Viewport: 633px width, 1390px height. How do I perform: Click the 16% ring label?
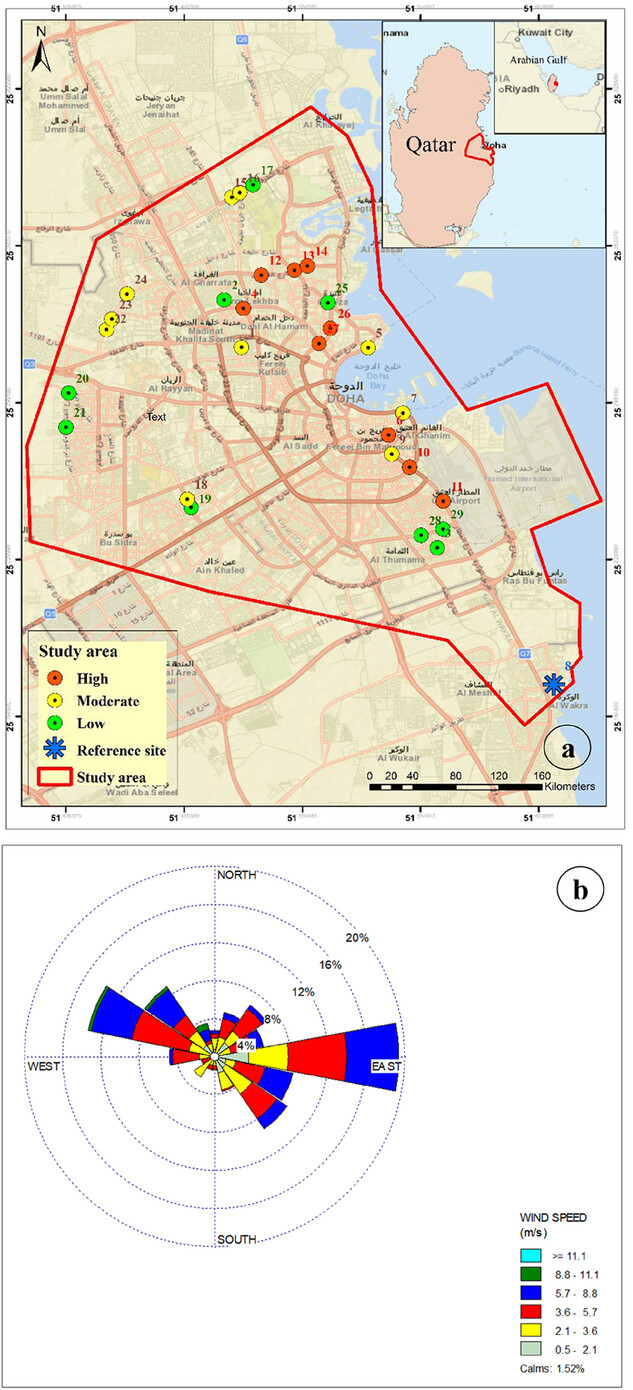[x=331, y=965]
